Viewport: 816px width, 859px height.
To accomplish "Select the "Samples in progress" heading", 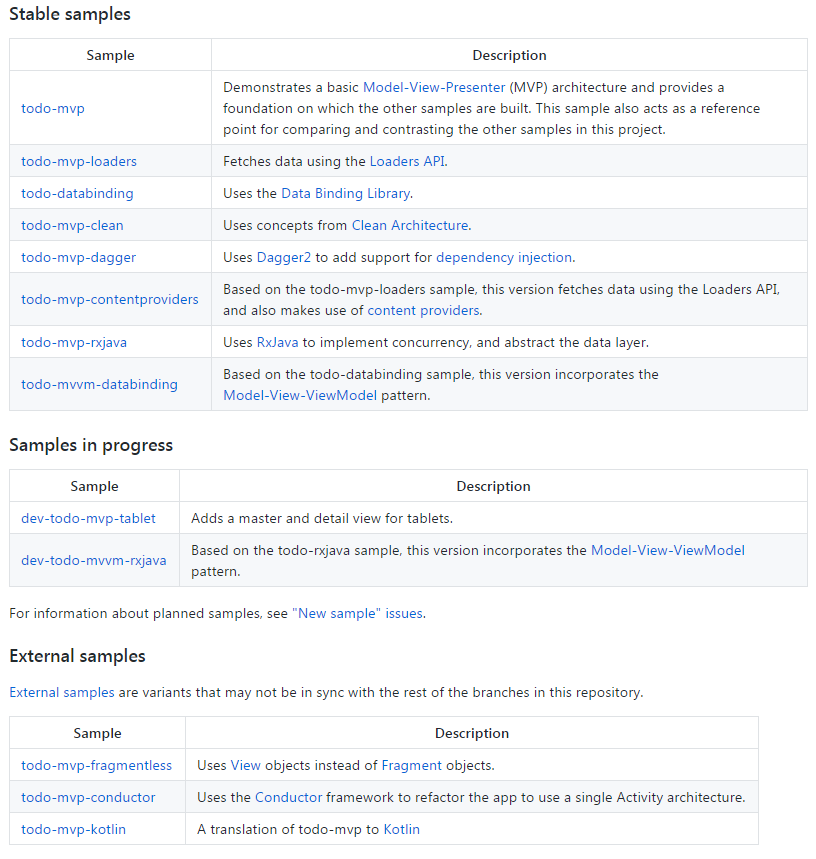I will (x=91, y=445).
